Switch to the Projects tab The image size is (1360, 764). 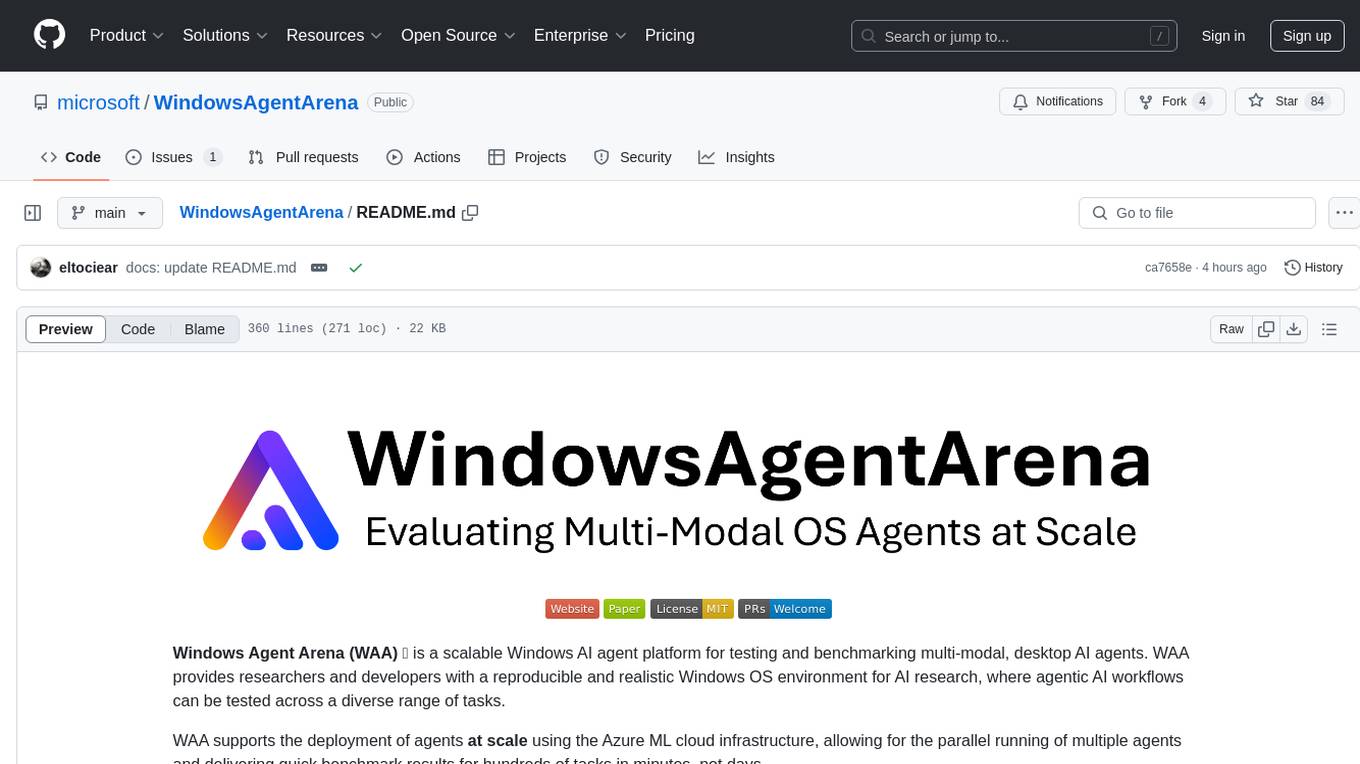pos(527,157)
